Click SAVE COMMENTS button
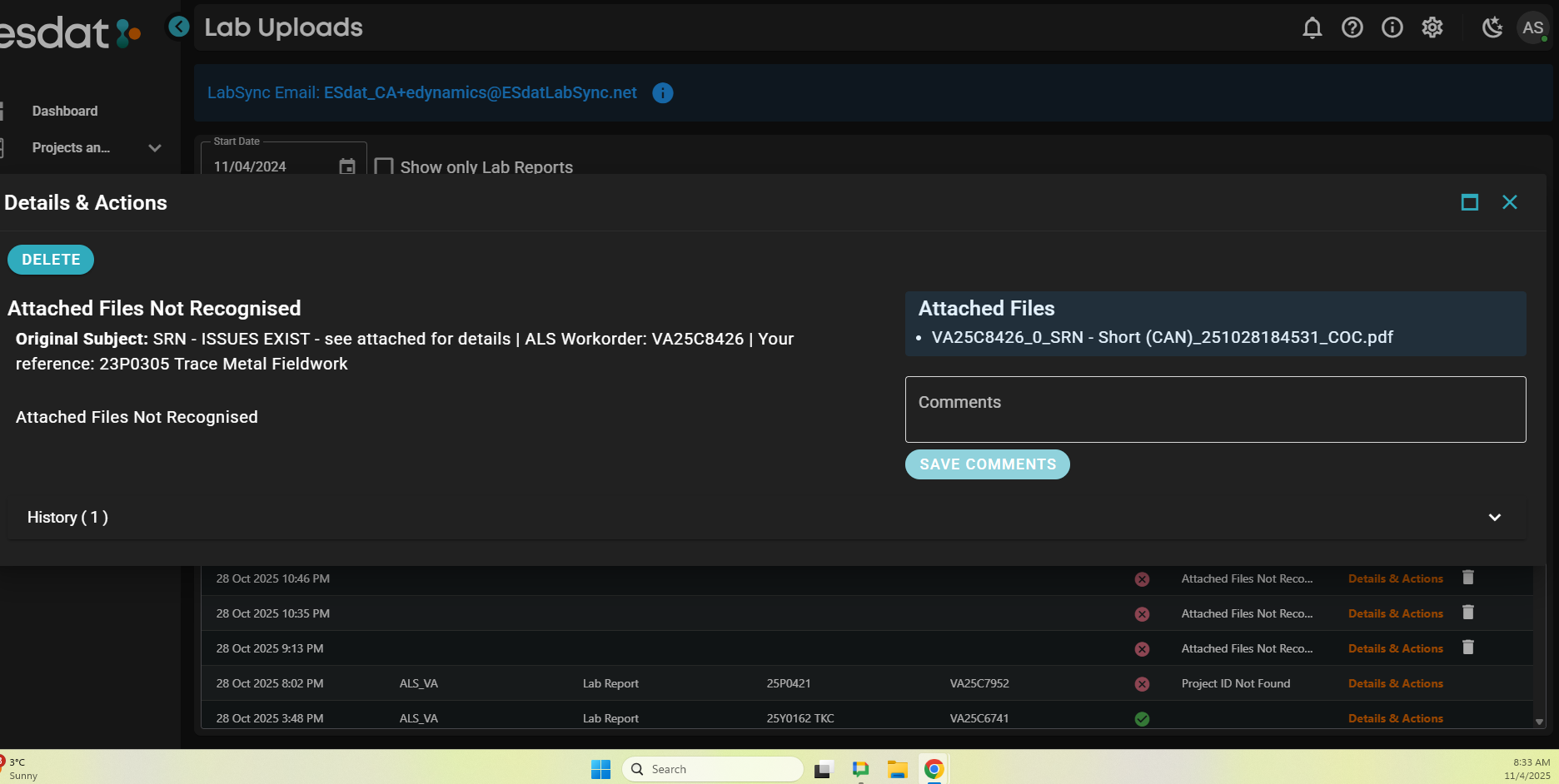Viewport: 1559px width, 784px height. tap(987, 464)
